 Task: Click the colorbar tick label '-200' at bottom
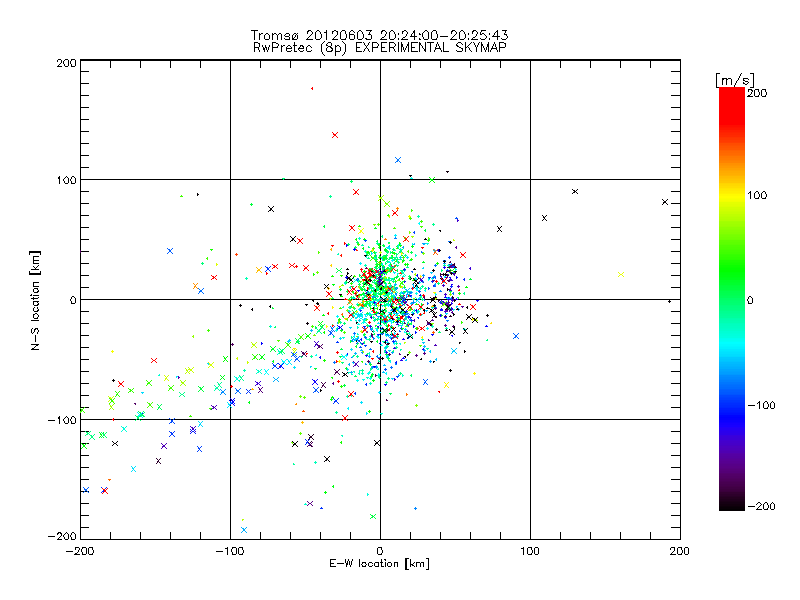pos(761,507)
